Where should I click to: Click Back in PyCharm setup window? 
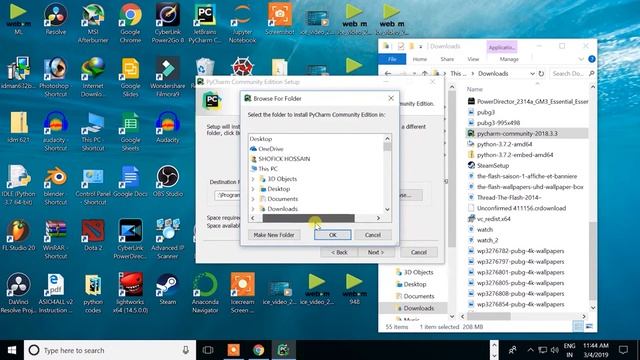tap(339, 252)
